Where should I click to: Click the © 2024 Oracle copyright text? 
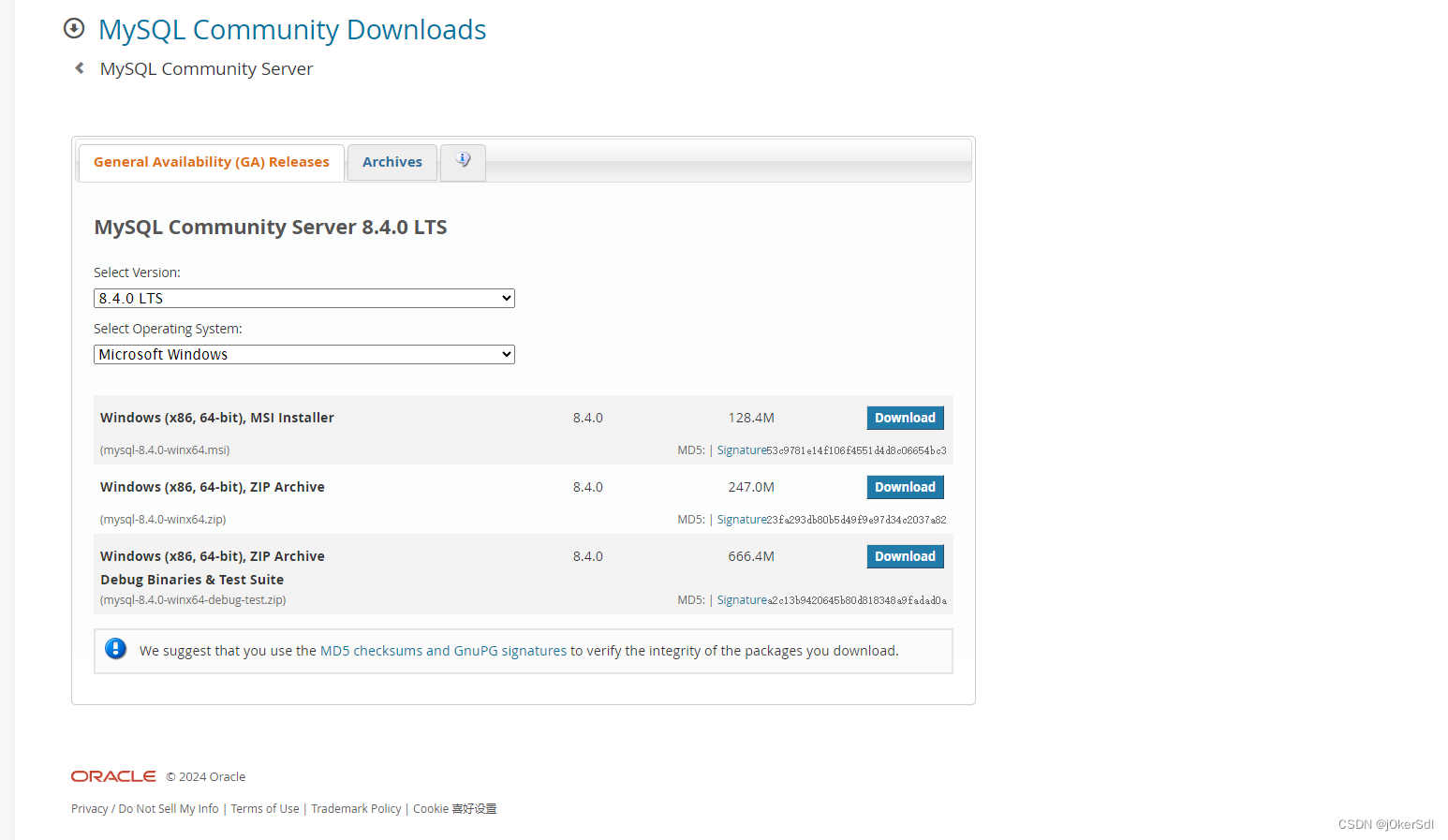pyautogui.click(x=206, y=777)
